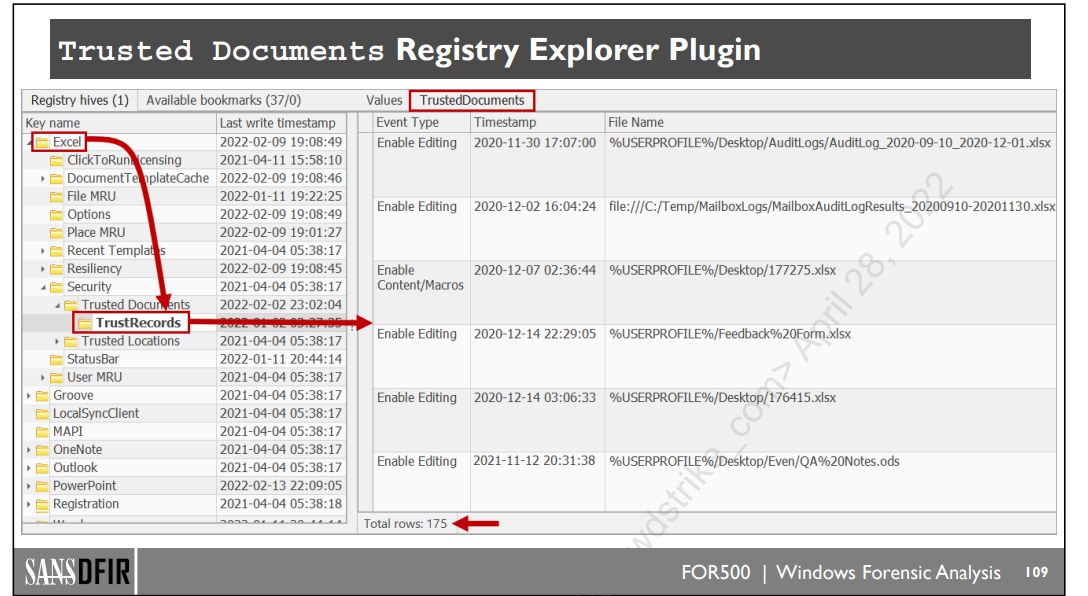Sort by Last write timestamp column
Screen dimensions: 1088x596
pyautogui.click(x=277, y=123)
